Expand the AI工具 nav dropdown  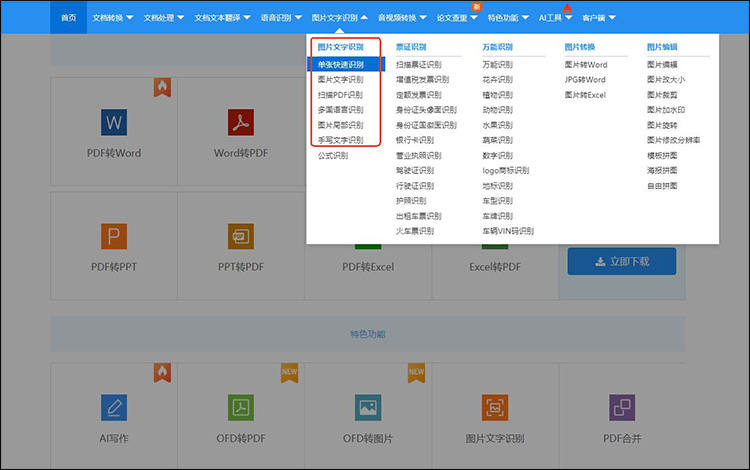click(555, 18)
